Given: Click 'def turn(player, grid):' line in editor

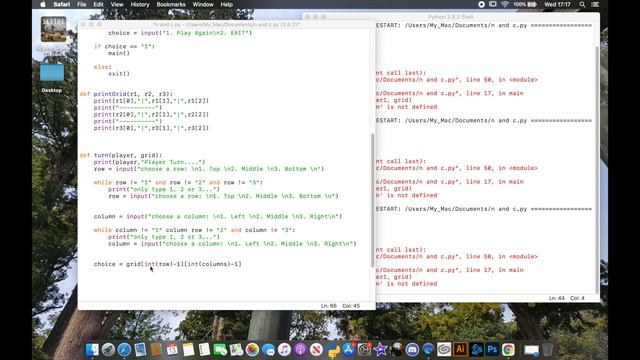Looking at the screenshot, I should [x=121, y=155].
